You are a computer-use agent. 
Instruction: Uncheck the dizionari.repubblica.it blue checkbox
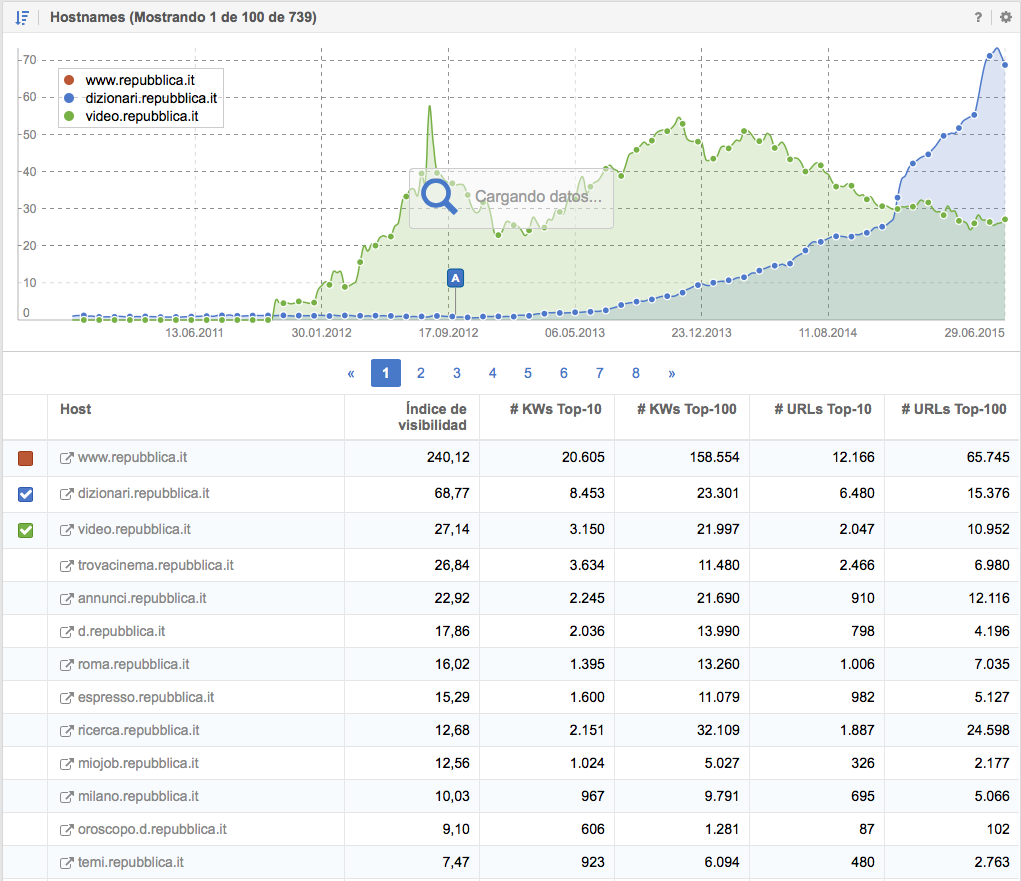26,494
